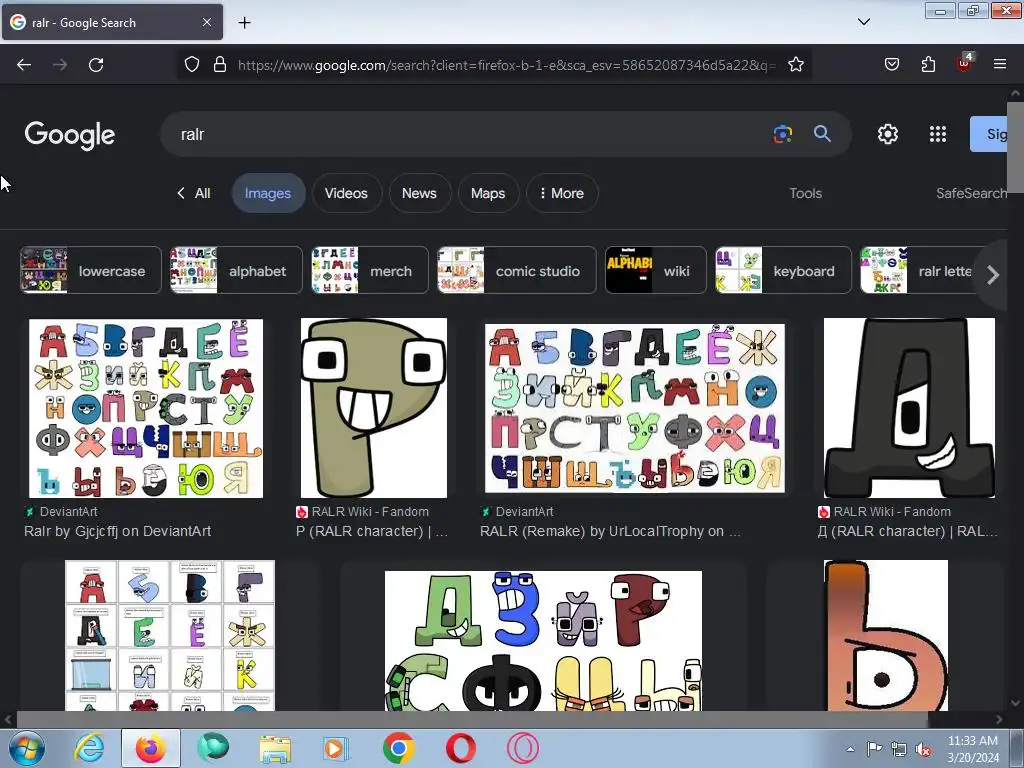Click the horizontal page scrollbar
This screenshot has height=768, width=1024.
[x=472, y=719]
